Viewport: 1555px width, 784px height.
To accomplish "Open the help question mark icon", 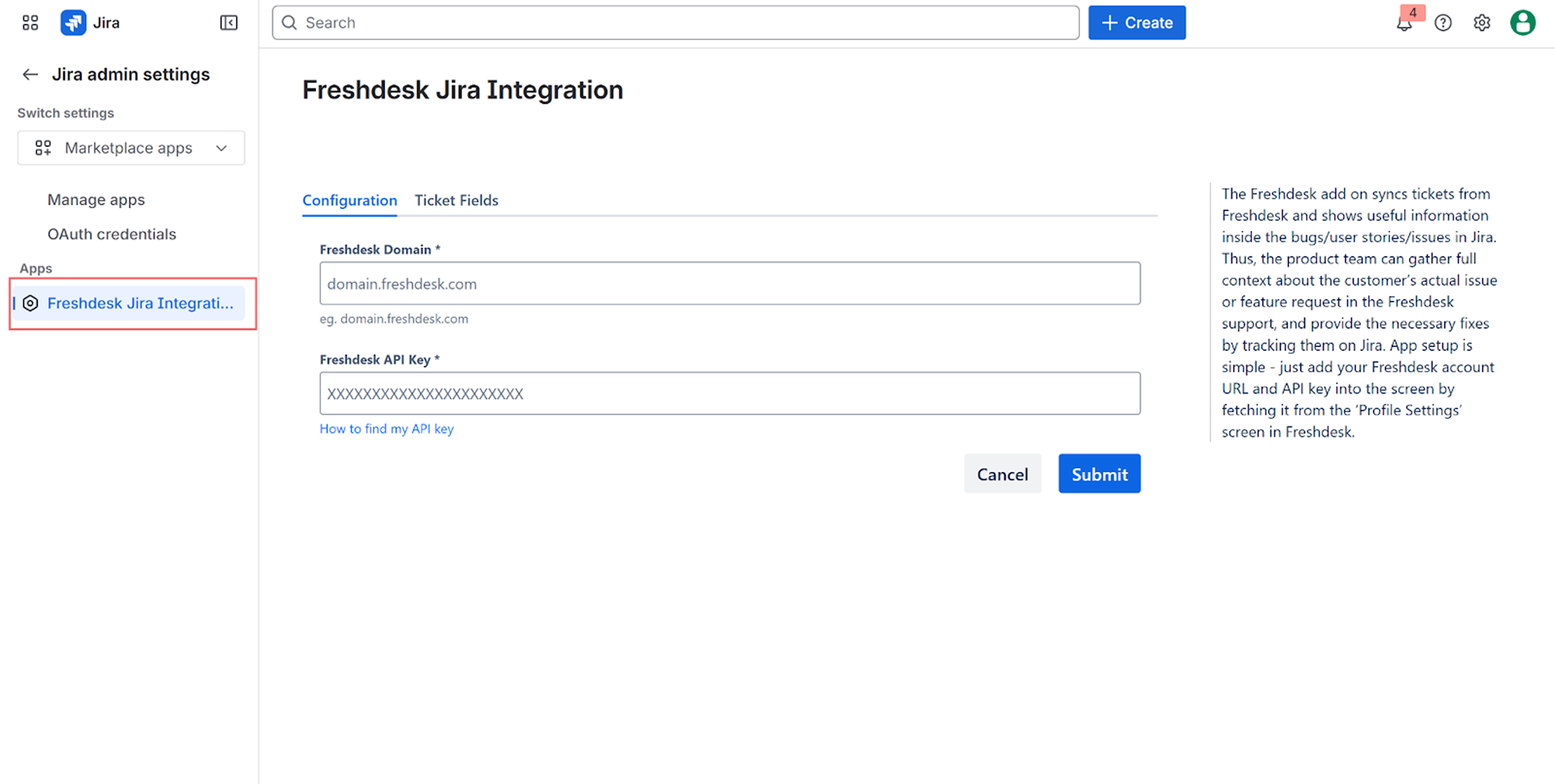I will 1443,23.
